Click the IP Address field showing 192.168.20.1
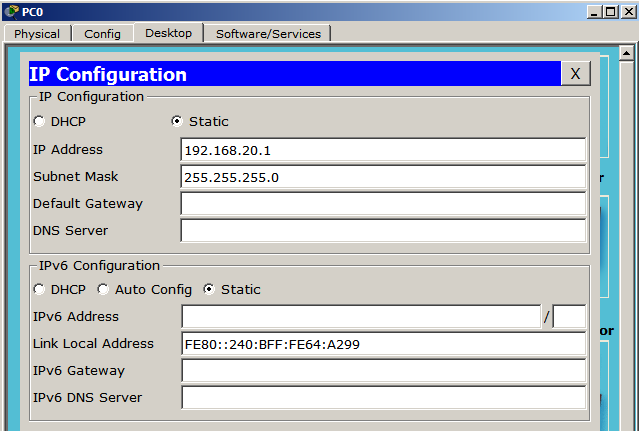The height and width of the screenshot is (431, 639). coord(383,150)
